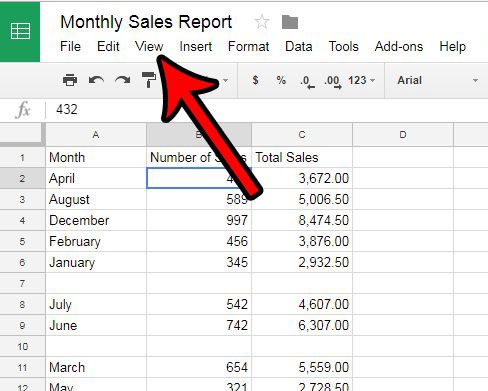The width and height of the screenshot is (488, 391).
Task: Open the Data menu
Action: pos(299,46)
